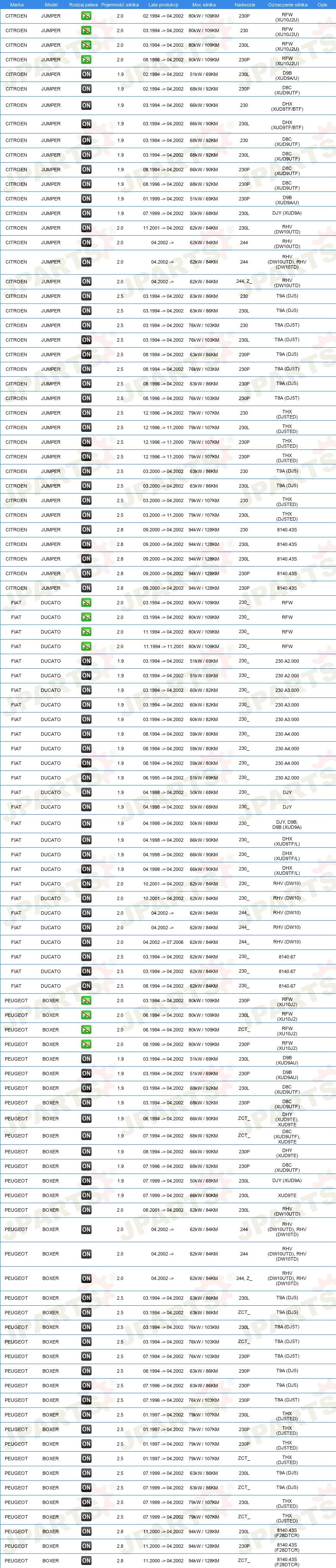Click engine code 'DJY, D9B, D9B (XUD9A)'
Screen dimensions: 336x1568
coord(287,825)
